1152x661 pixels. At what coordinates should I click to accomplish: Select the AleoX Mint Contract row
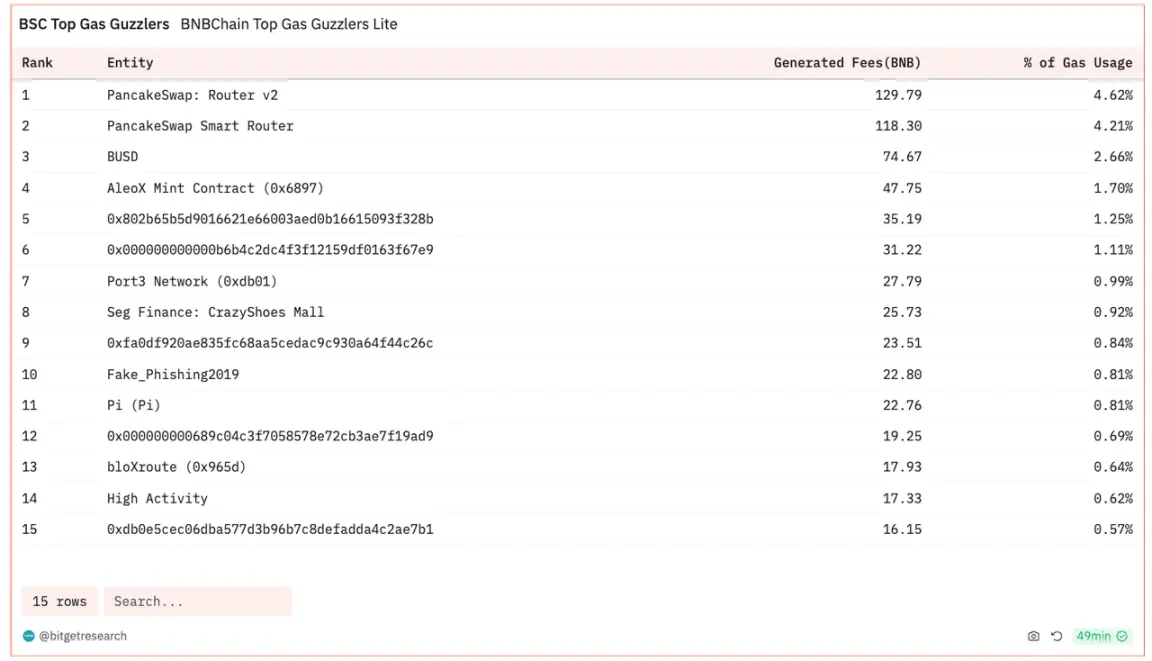[x=215, y=188]
